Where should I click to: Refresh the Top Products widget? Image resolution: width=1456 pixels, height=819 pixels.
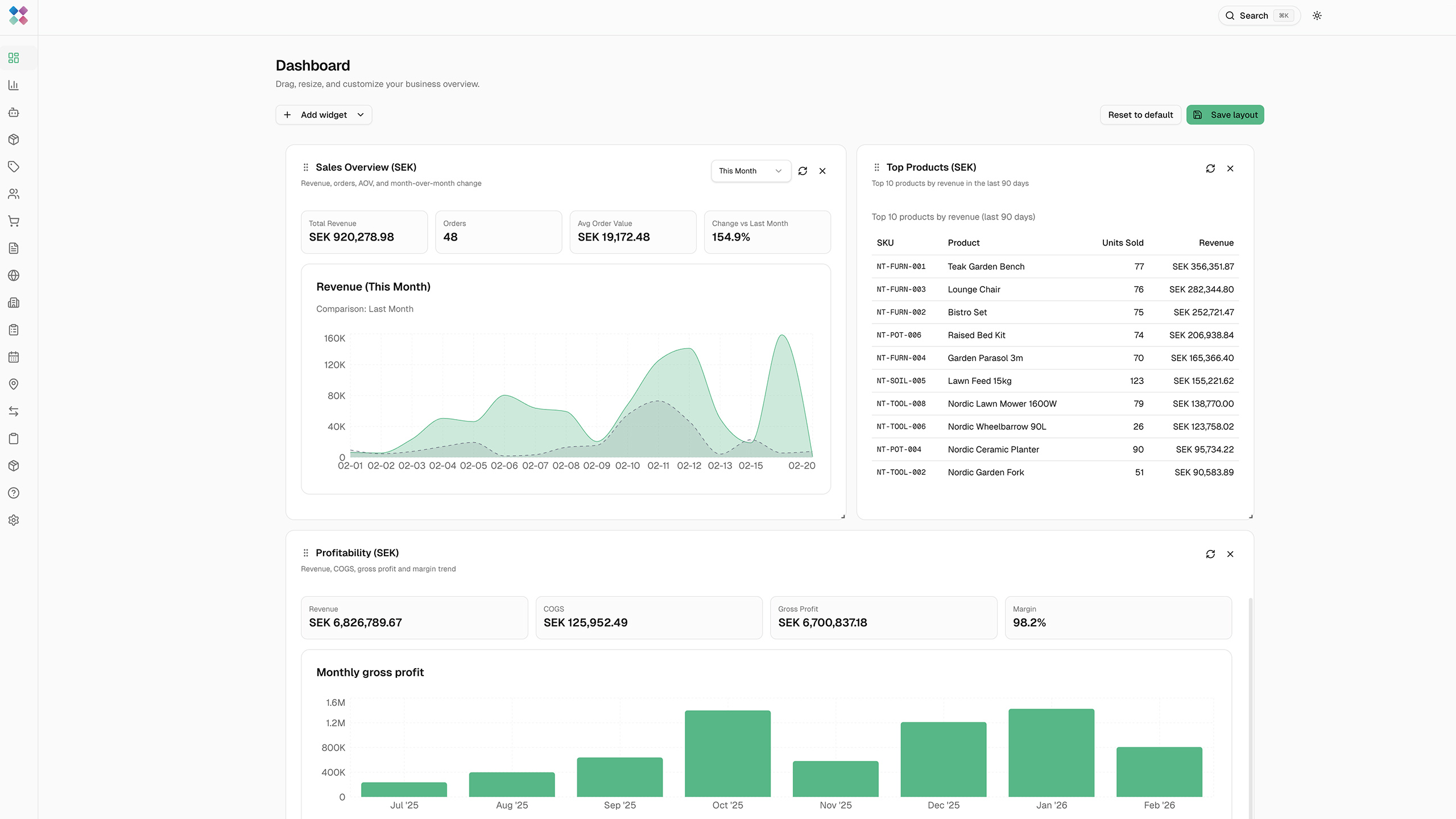click(1210, 168)
